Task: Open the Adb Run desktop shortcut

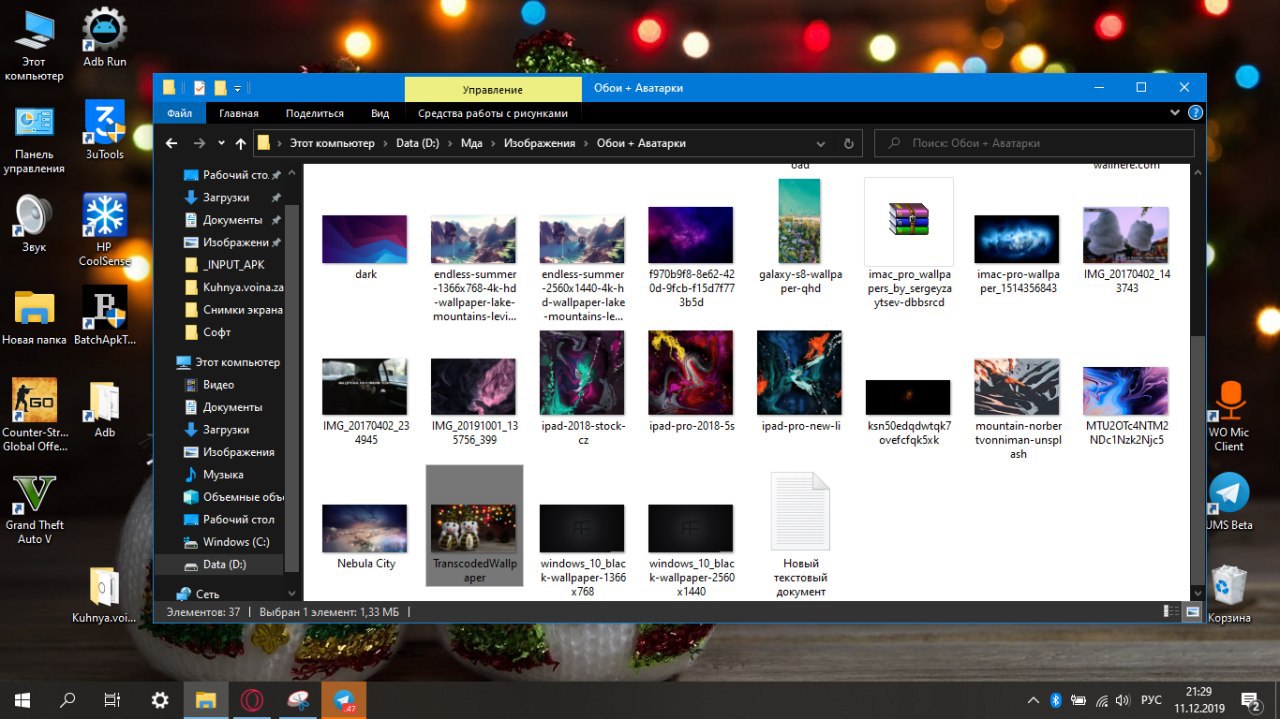Action: [x=104, y=37]
